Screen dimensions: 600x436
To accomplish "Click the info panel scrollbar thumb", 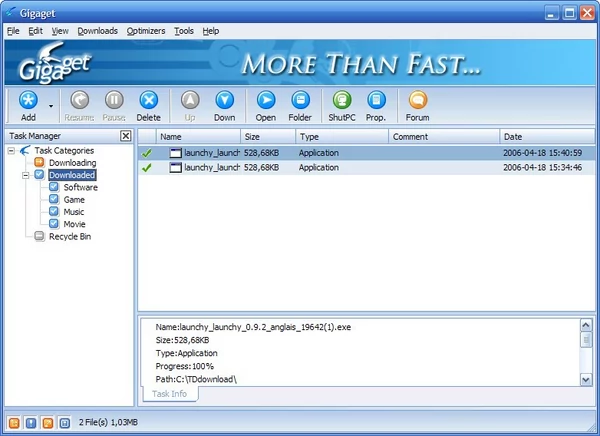I will point(586,340).
